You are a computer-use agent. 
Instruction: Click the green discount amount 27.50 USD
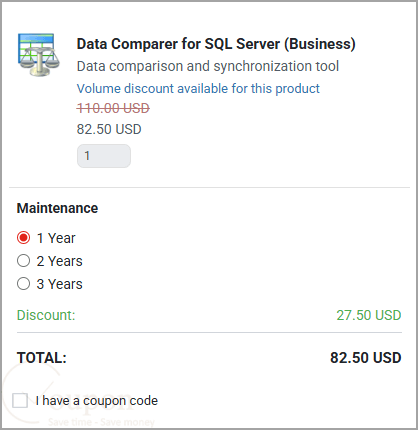click(369, 315)
